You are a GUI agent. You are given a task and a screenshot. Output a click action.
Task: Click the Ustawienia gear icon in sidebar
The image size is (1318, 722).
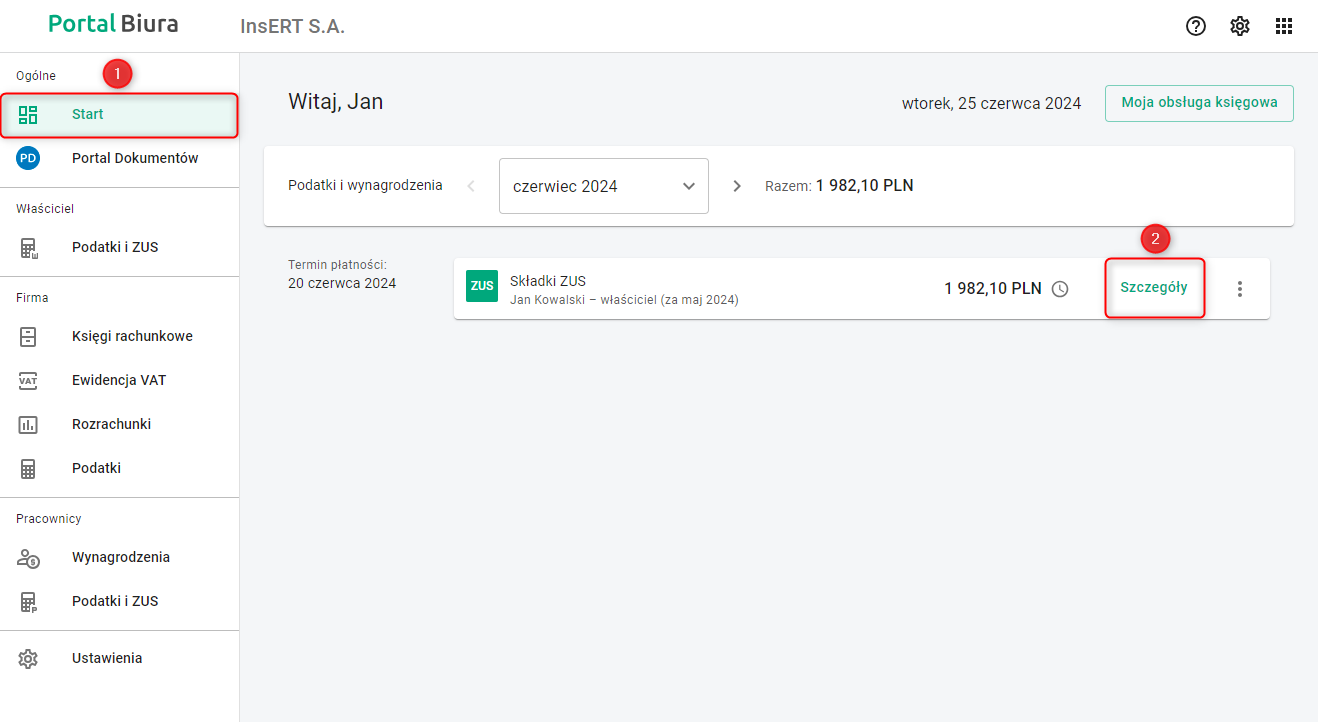(28, 658)
